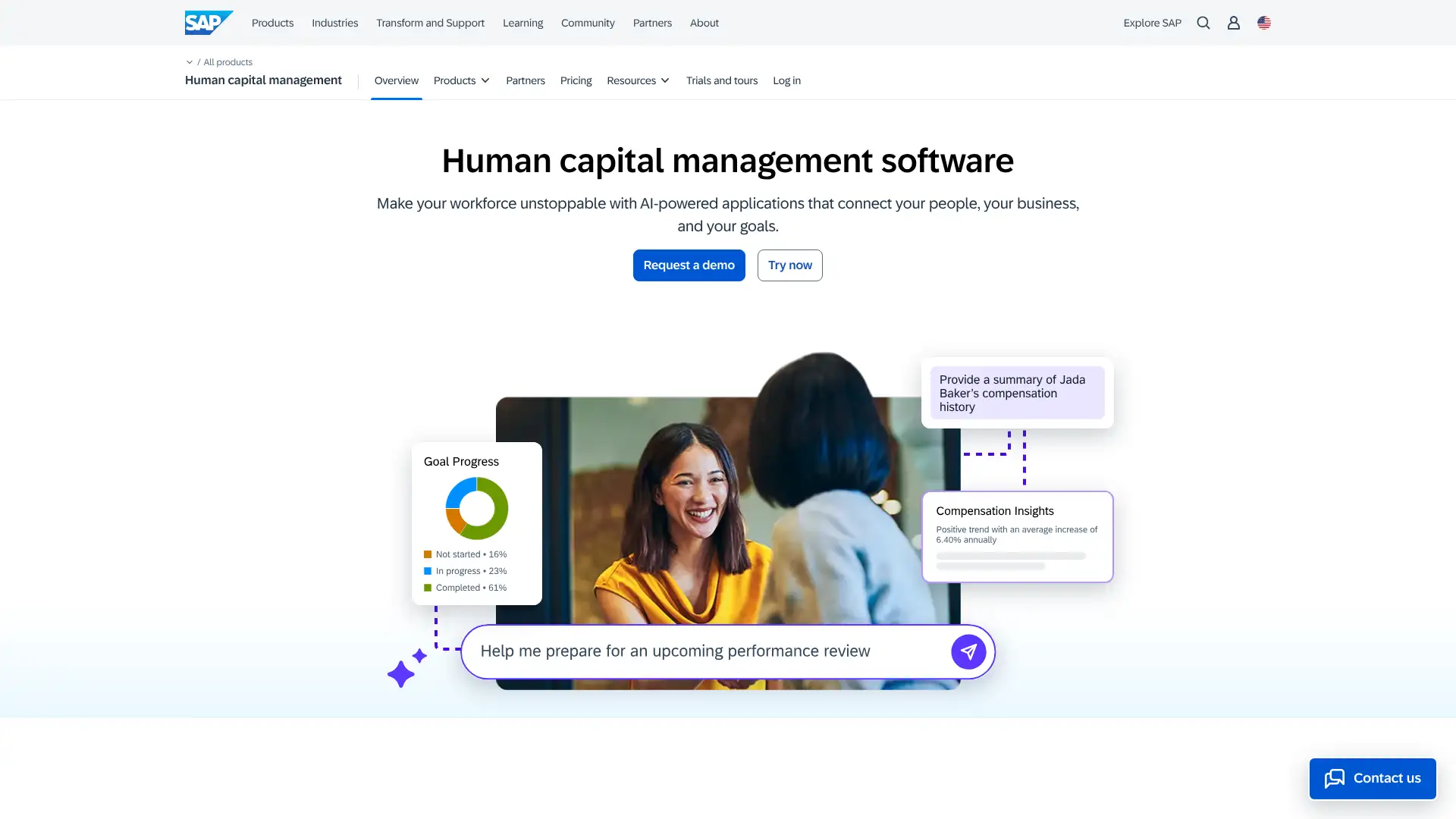Viewport: 1456px width, 819px height.
Task: Go to All products breadcrumb link
Action: 227,62
